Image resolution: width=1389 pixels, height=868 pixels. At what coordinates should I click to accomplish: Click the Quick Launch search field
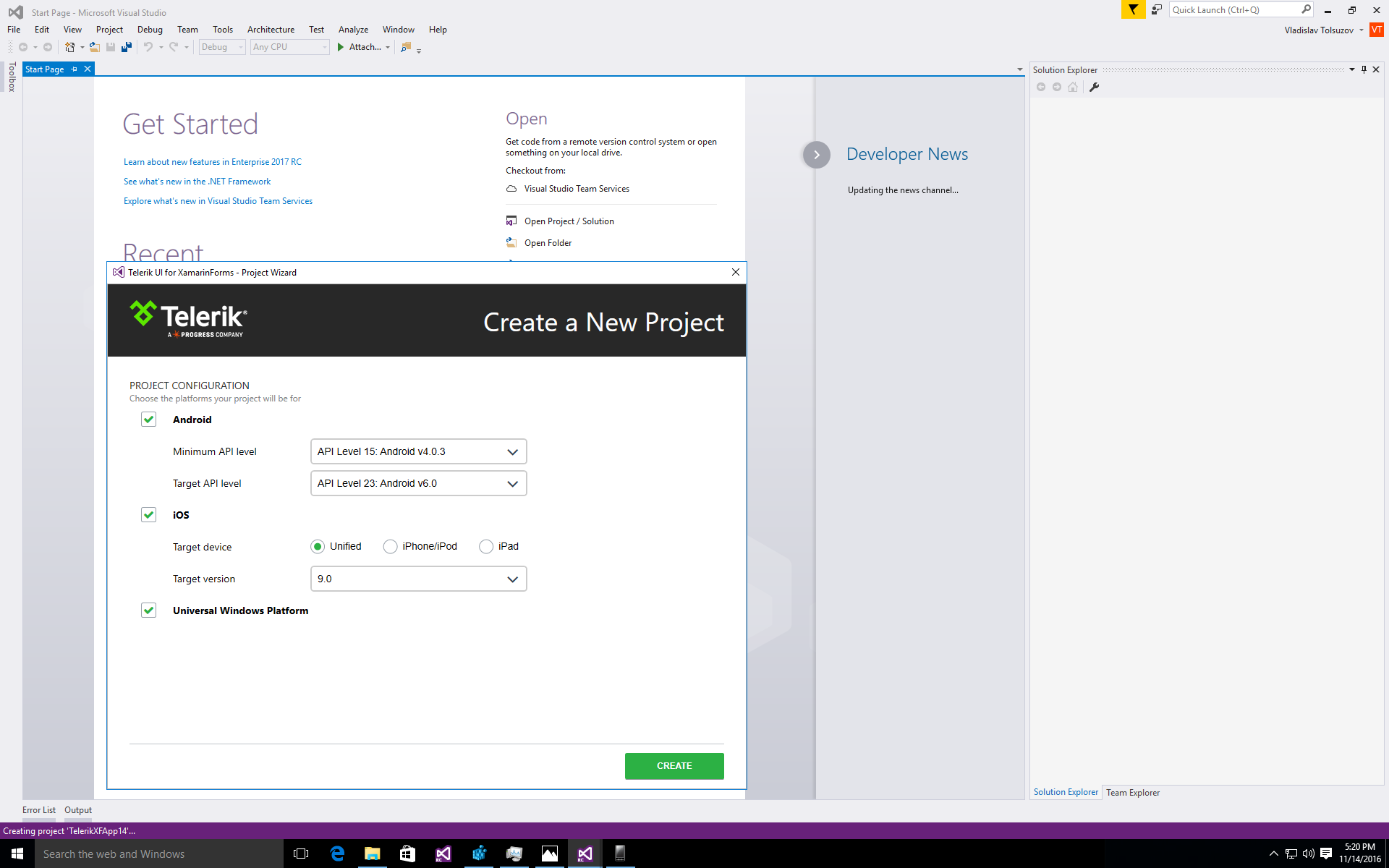click(1234, 10)
